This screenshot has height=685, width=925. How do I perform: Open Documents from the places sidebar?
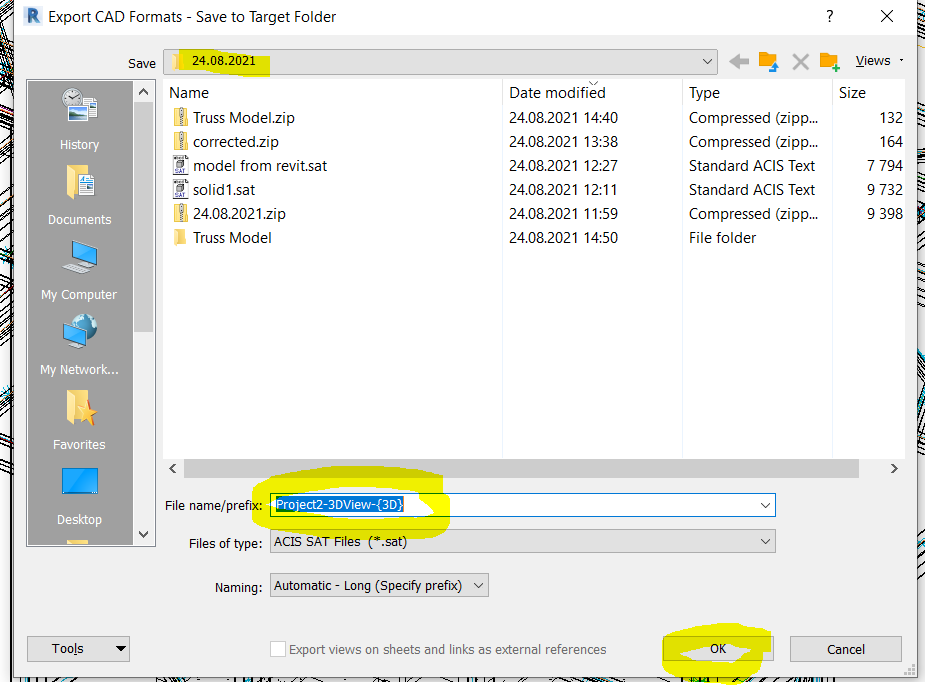click(x=79, y=195)
